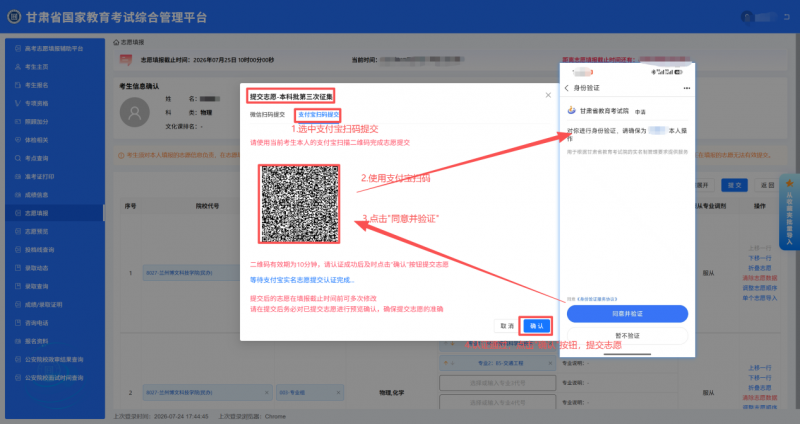
Task: Select the 0027 college field in row 1
Action: [191, 273]
